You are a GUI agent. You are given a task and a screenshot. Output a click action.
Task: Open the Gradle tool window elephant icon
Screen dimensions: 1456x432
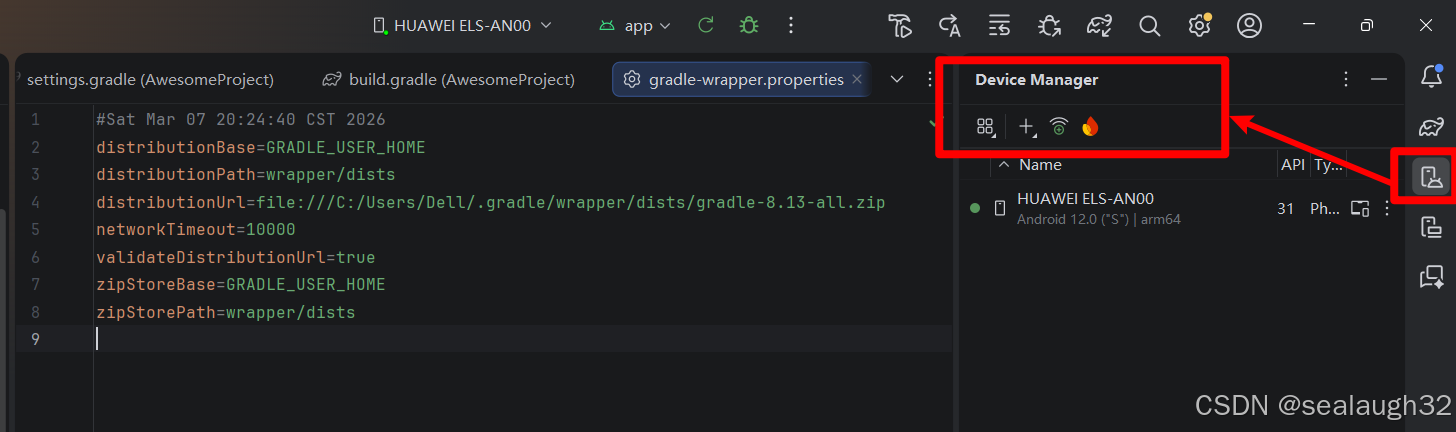[1431, 126]
